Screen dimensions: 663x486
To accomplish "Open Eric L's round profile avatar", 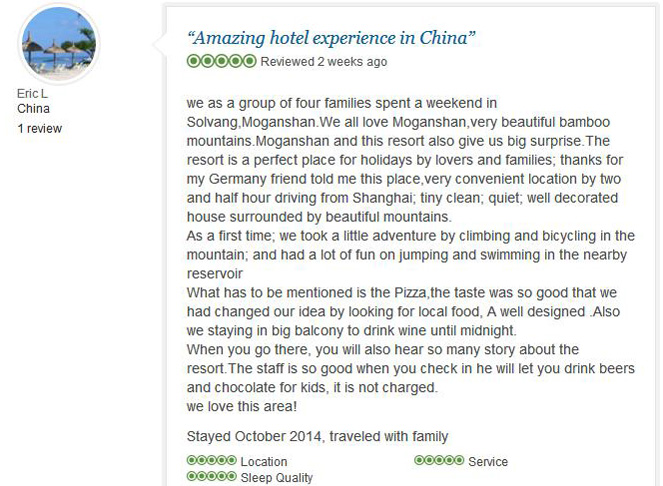I will click(x=59, y=44).
